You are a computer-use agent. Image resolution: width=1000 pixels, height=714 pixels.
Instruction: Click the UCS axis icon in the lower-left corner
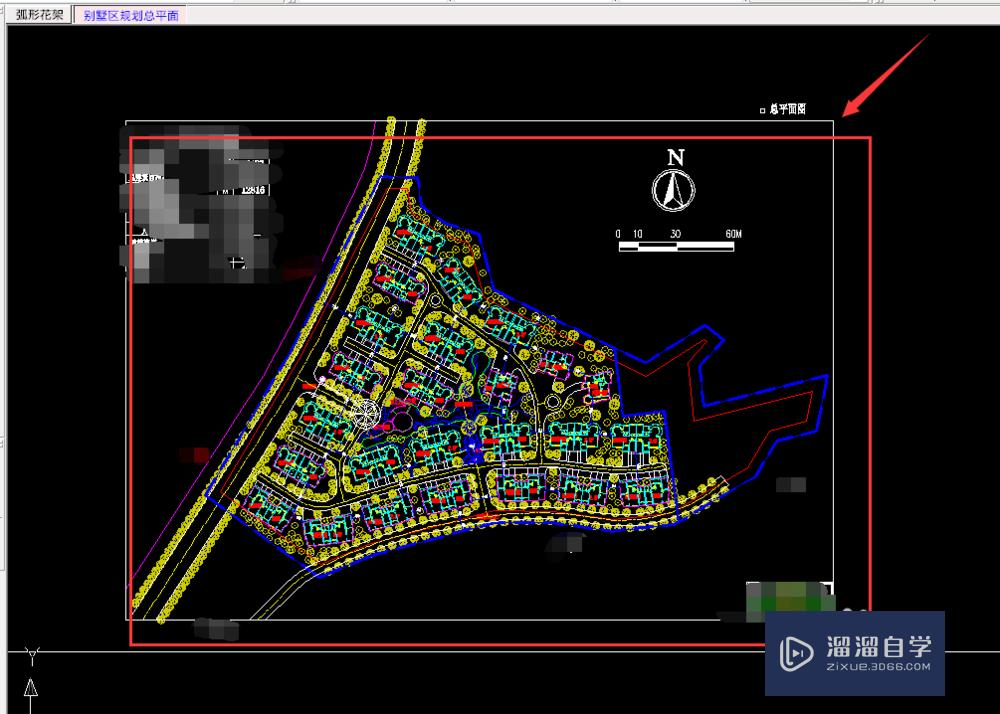[31, 680]
